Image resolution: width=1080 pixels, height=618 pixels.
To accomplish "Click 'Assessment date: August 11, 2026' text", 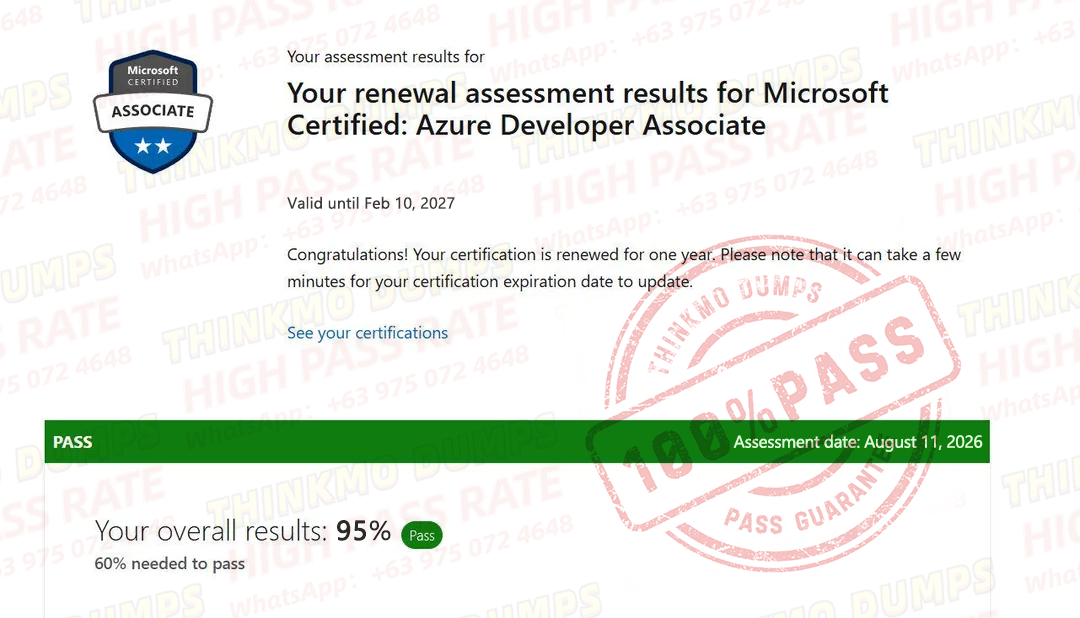I will 858,442.
